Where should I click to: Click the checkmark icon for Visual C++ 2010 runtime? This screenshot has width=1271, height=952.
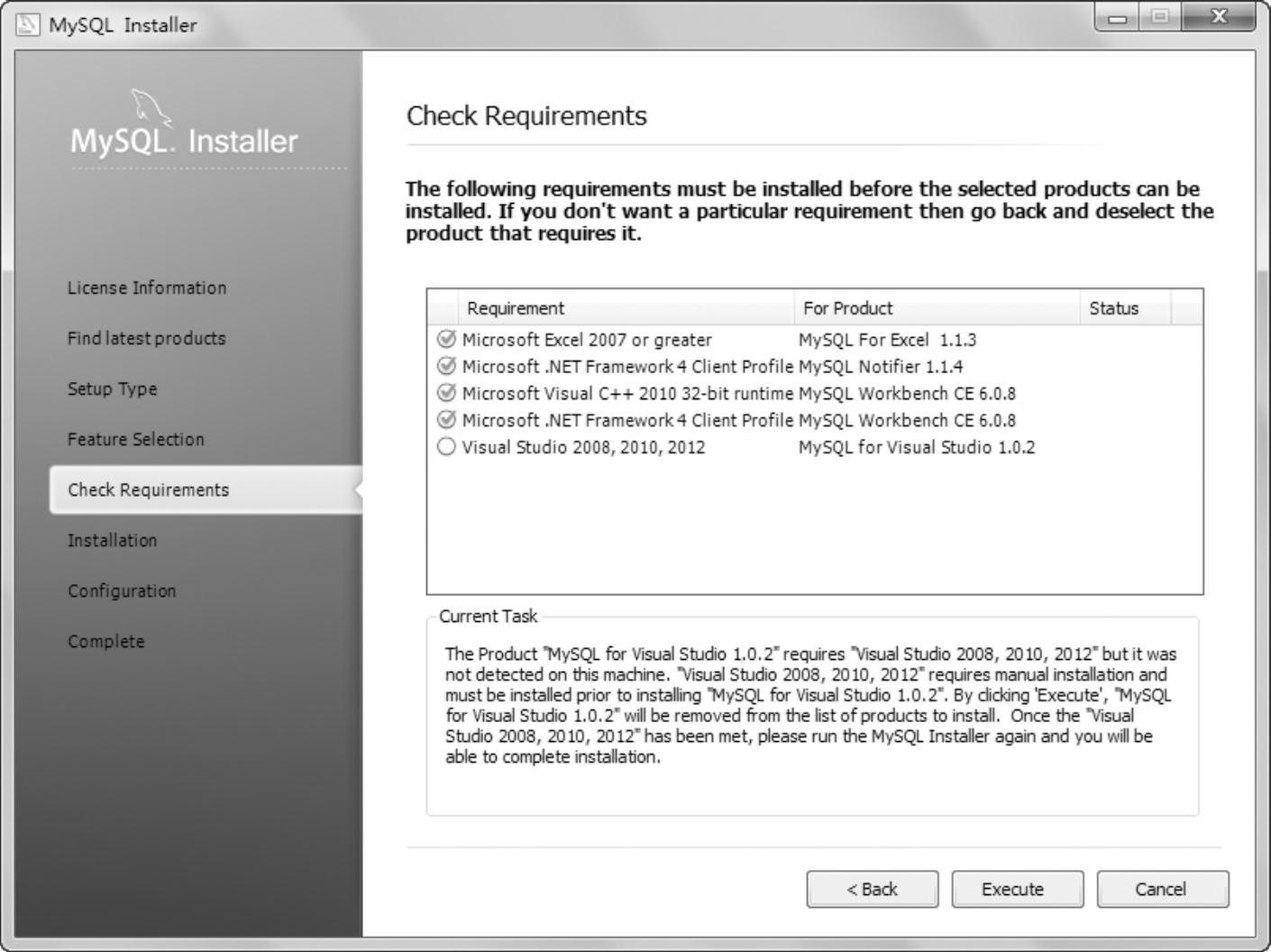click(446, 393)
